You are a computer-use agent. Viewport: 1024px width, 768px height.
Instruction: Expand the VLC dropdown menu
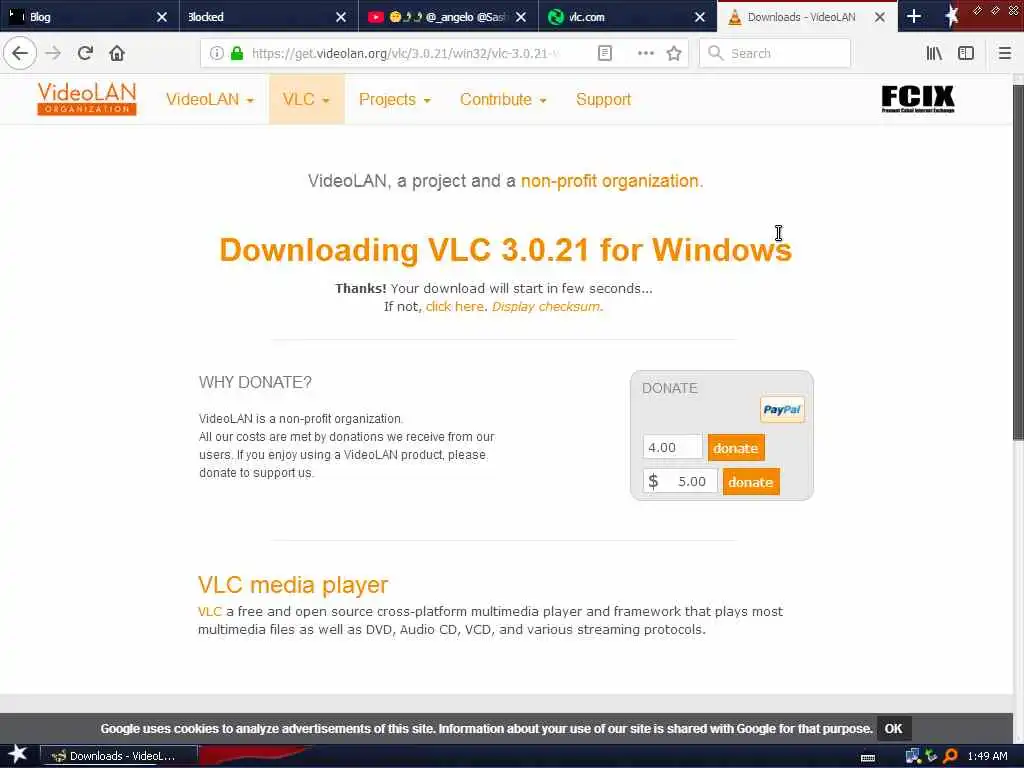pyautogui.click(x=306, y=99)
